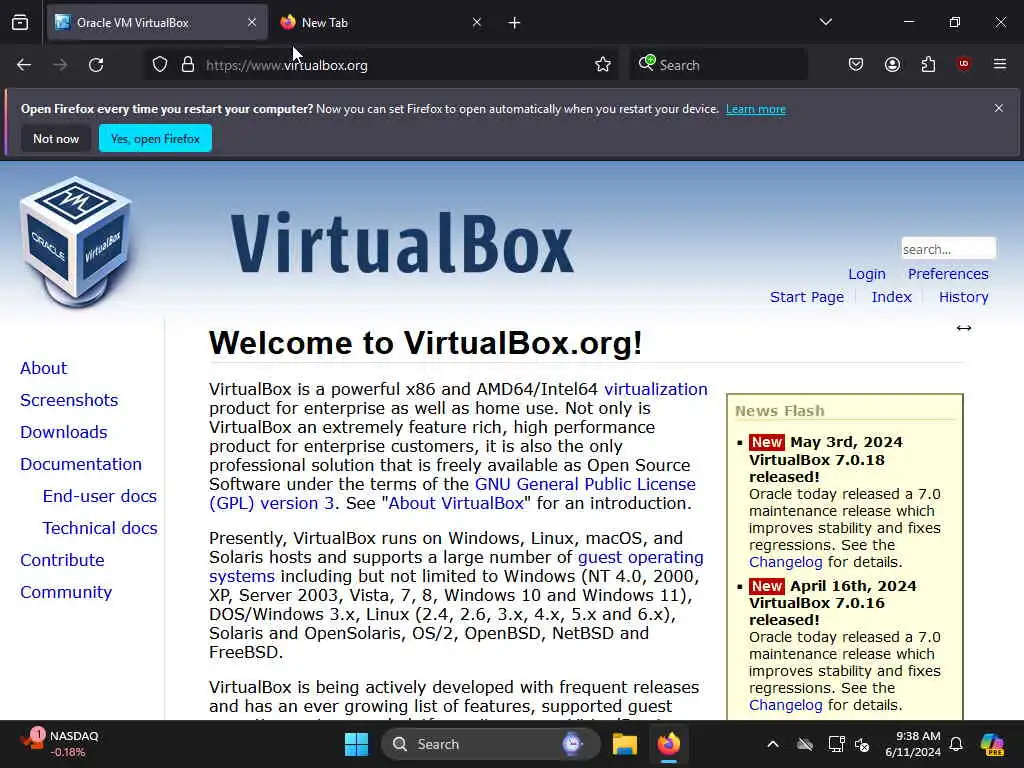Click the VirtualBox site search field
This screenshot has height=768, width=1024.
click(x=948, y=249)
